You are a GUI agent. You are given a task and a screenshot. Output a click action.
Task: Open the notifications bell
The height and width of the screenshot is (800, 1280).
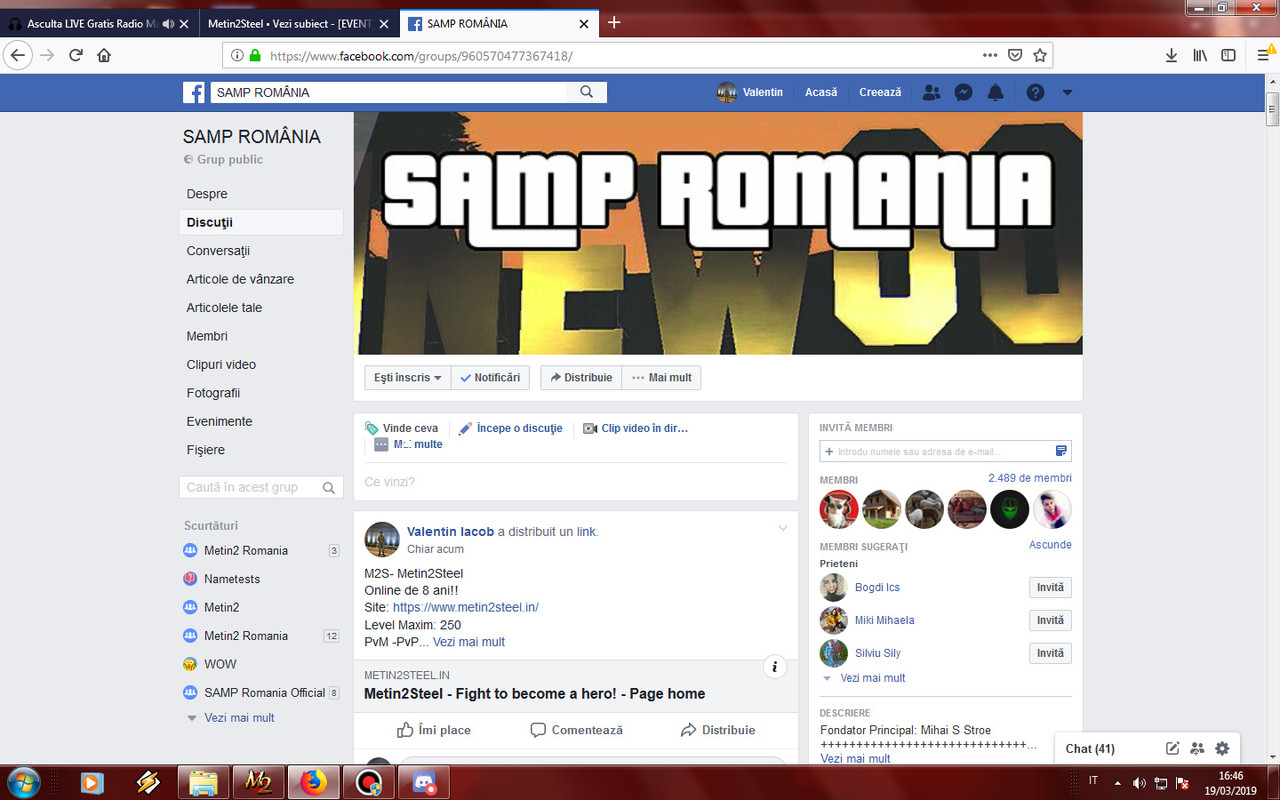tap(995, 92)
